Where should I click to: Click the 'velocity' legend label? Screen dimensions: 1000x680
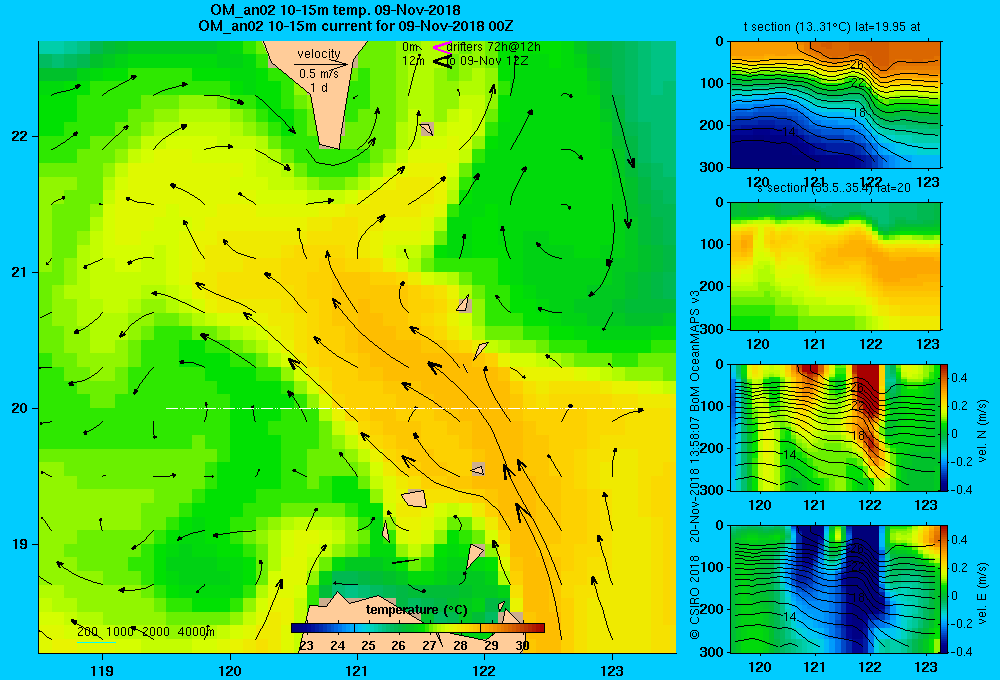pyautogui.click(x=319, y=54)
